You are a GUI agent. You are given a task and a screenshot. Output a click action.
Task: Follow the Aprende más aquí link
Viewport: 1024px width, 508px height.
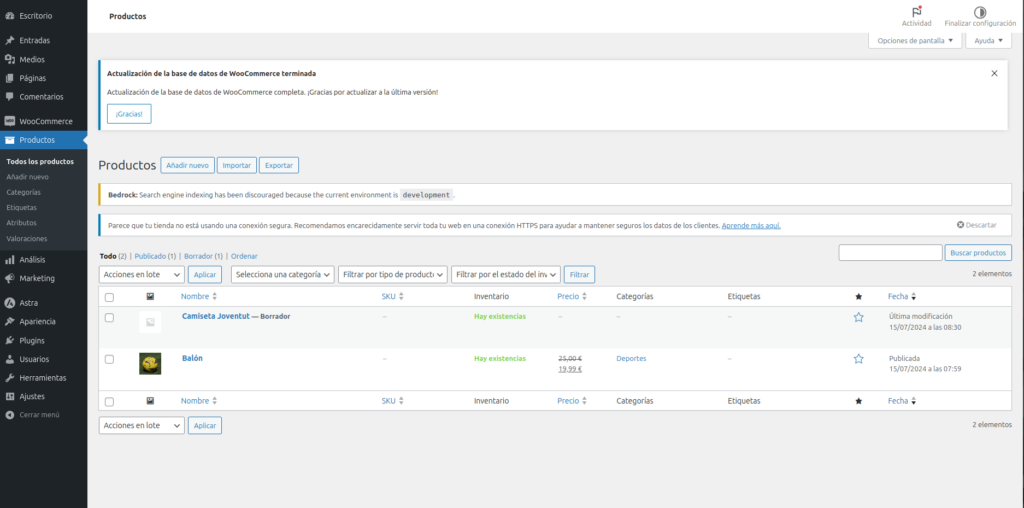751,225
